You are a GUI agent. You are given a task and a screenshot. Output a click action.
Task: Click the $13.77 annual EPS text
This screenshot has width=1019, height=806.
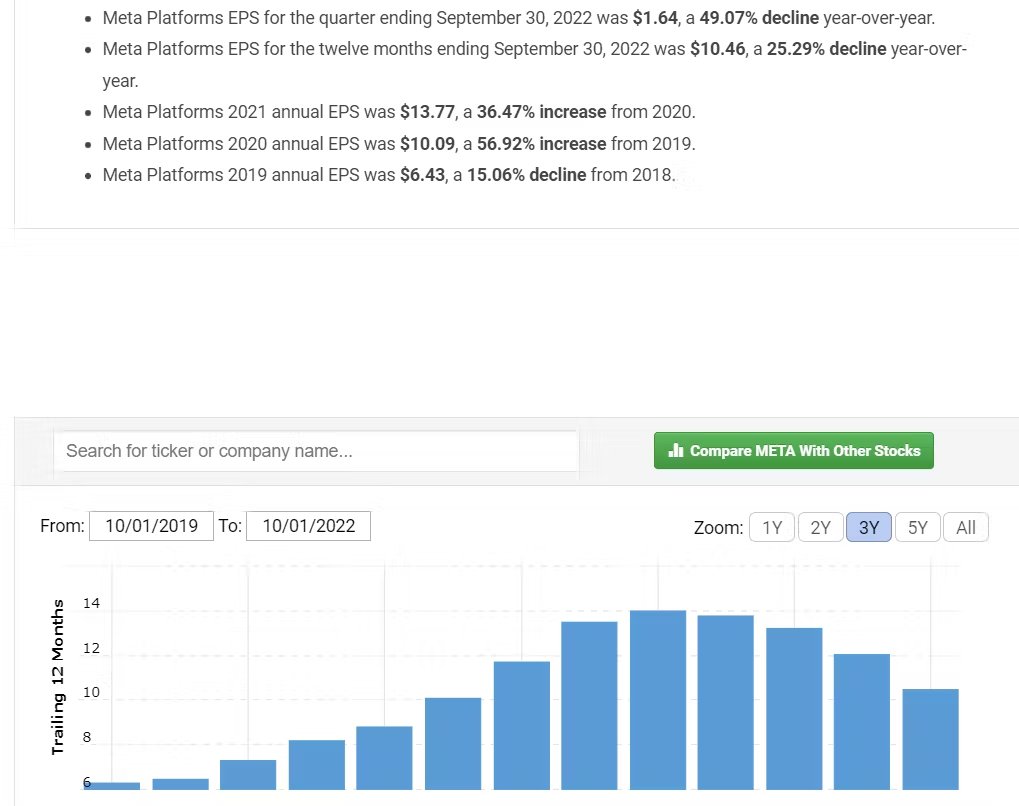(427, 112)
